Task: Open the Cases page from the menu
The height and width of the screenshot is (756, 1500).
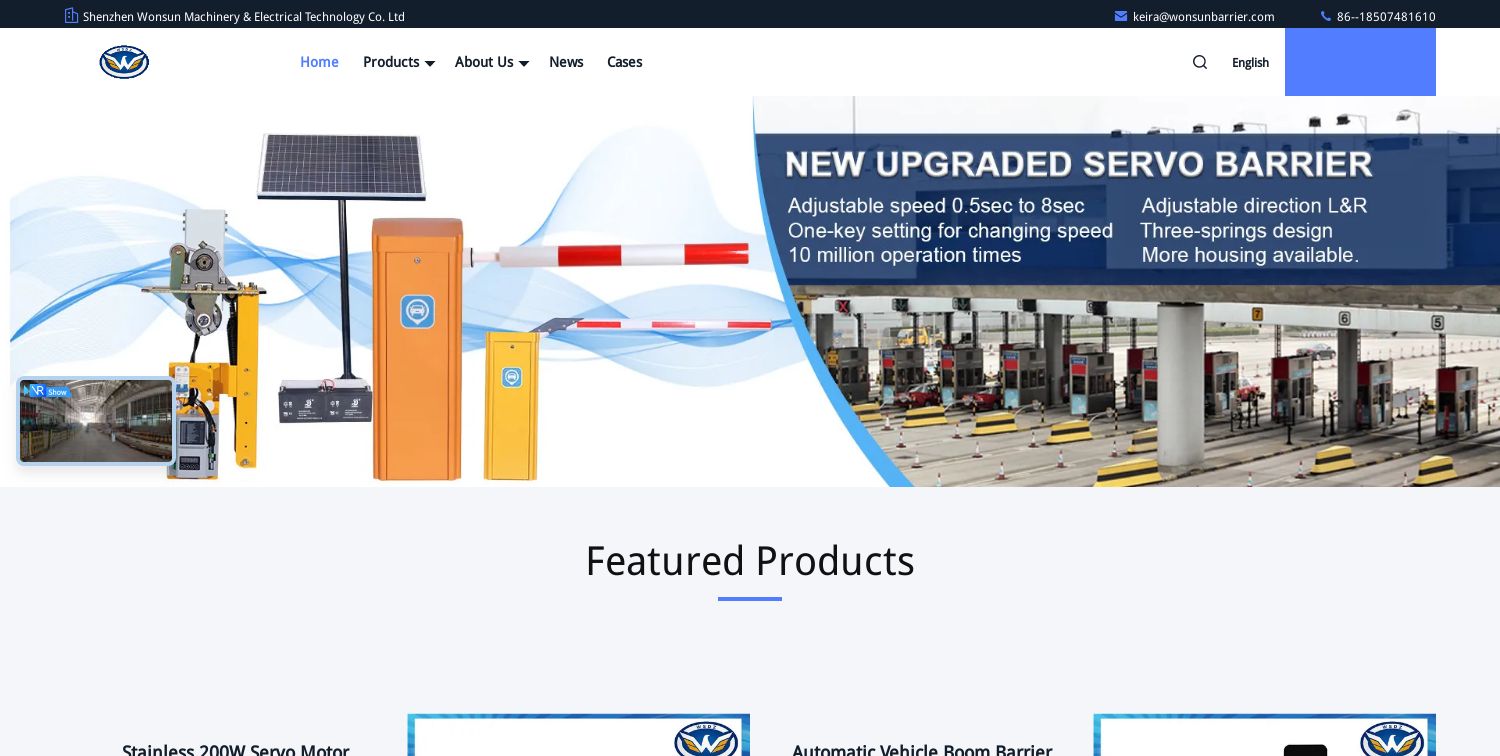Action: [624, 62]
